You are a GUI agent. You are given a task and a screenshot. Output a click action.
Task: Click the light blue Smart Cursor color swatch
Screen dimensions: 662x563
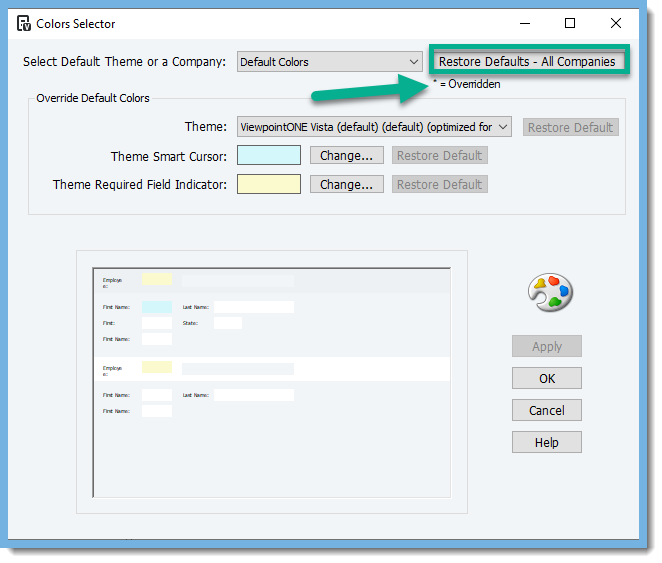[x=269, y=155]
